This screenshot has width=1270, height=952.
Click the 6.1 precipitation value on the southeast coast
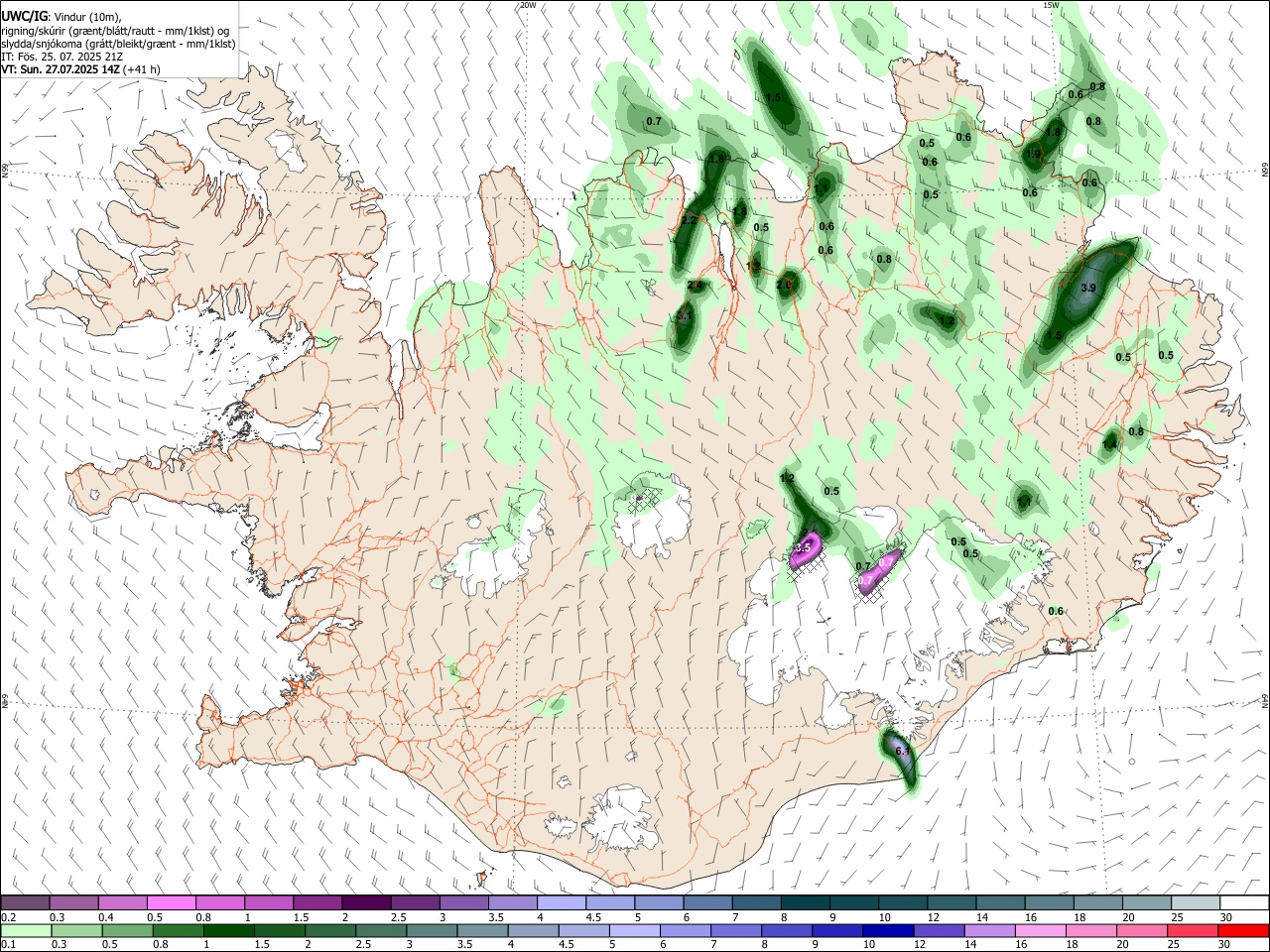(902, 752)
